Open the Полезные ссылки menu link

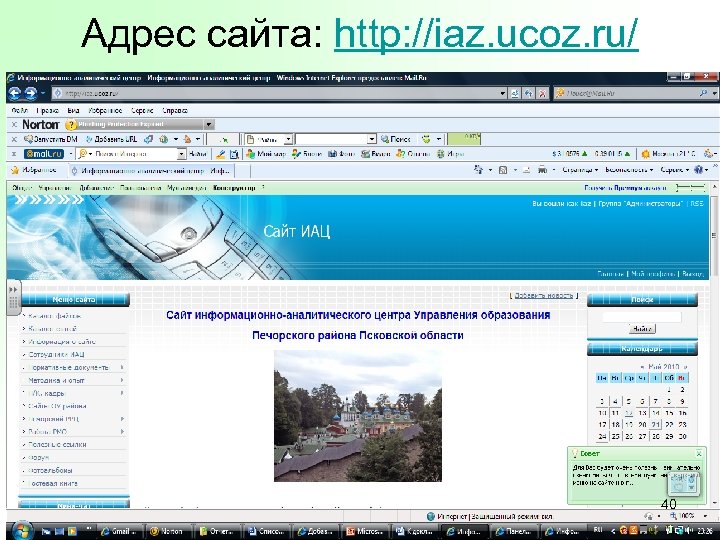click(57, 444)
